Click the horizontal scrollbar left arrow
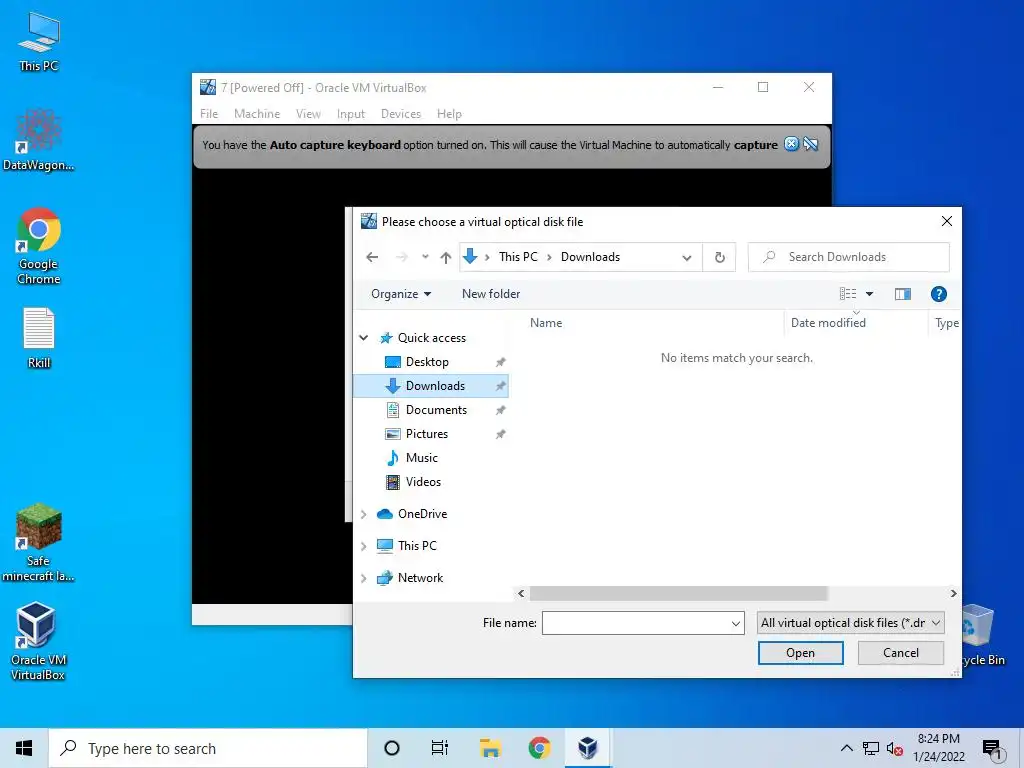The image size is (1024, 768). [x=521, y=594]
